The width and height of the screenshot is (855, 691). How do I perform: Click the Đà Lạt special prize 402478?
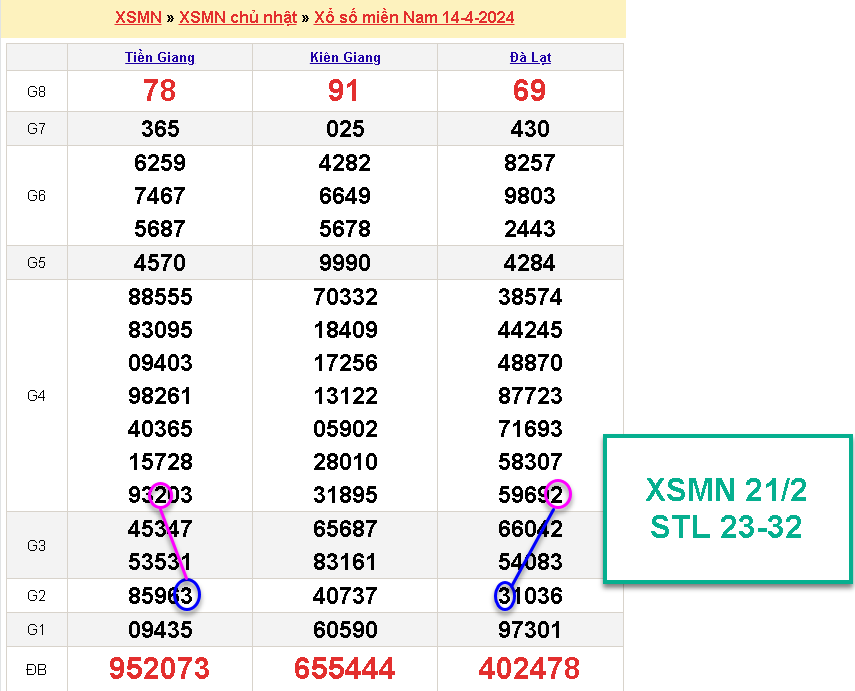point(530,668)
